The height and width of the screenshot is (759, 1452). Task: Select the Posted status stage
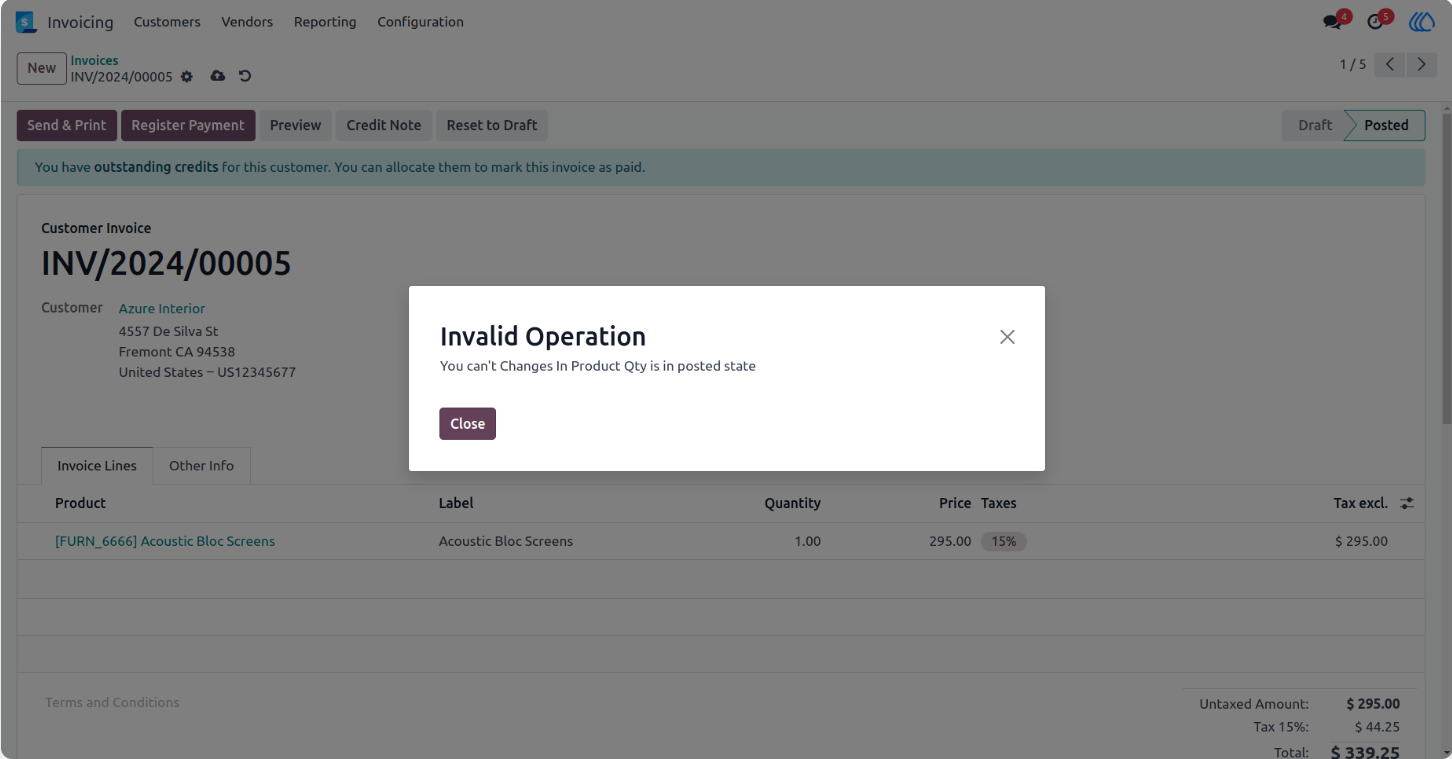click(1386, 125)
